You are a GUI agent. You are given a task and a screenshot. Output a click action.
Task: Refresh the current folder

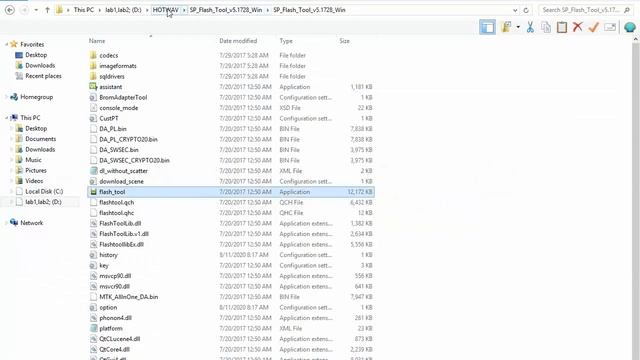point(526,10)
